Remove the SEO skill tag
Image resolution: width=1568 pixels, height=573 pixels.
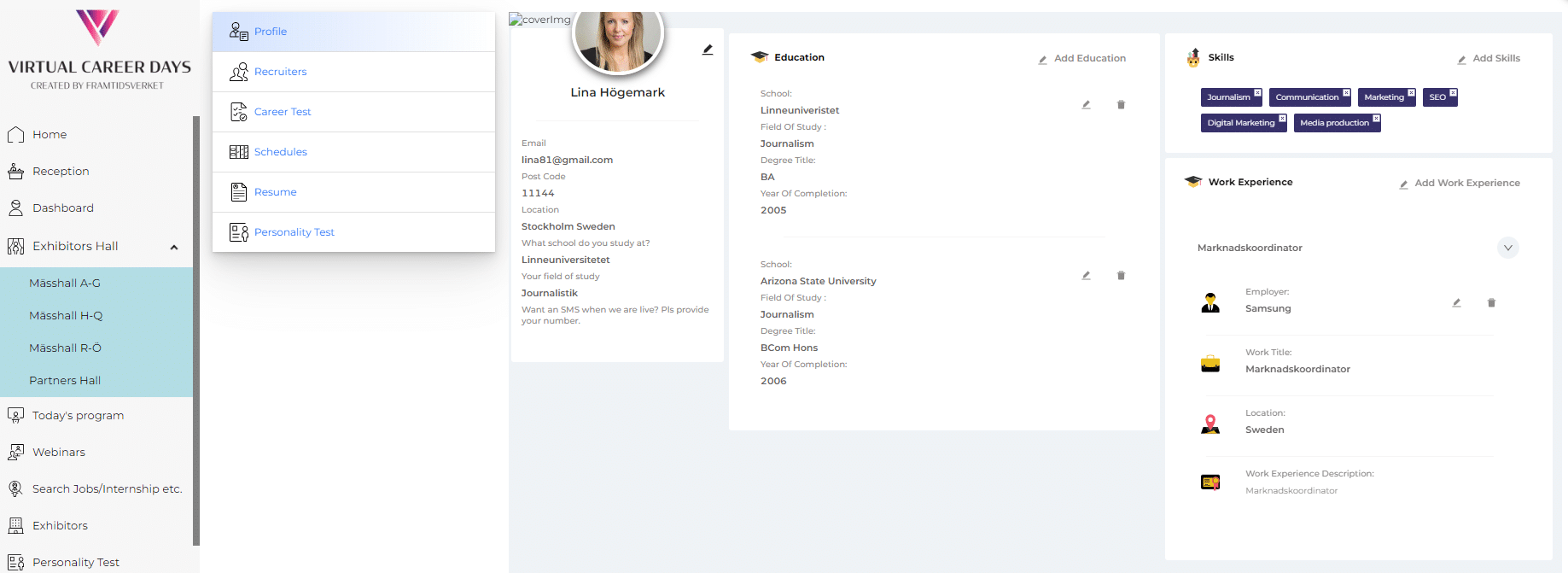tap(1453, 93)
